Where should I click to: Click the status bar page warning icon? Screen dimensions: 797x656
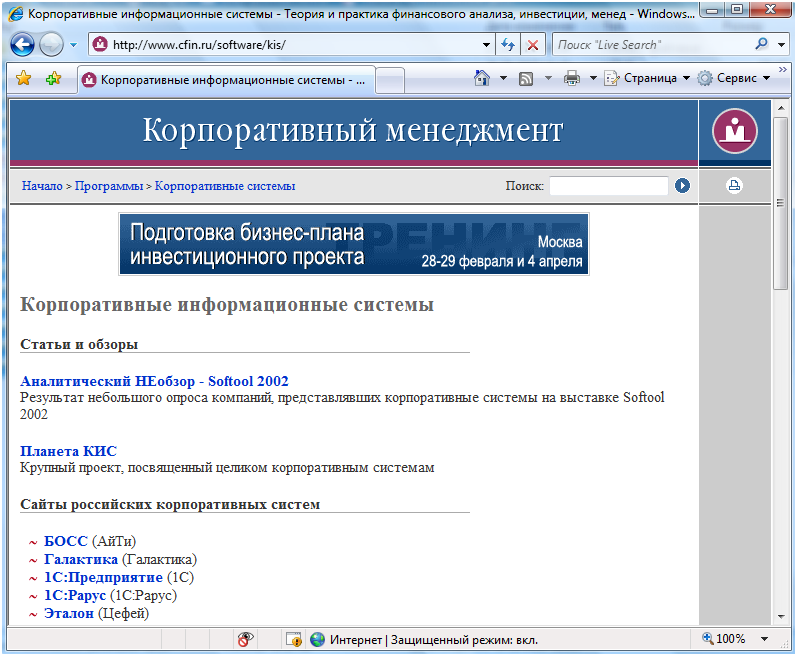[x=294, y=639]
